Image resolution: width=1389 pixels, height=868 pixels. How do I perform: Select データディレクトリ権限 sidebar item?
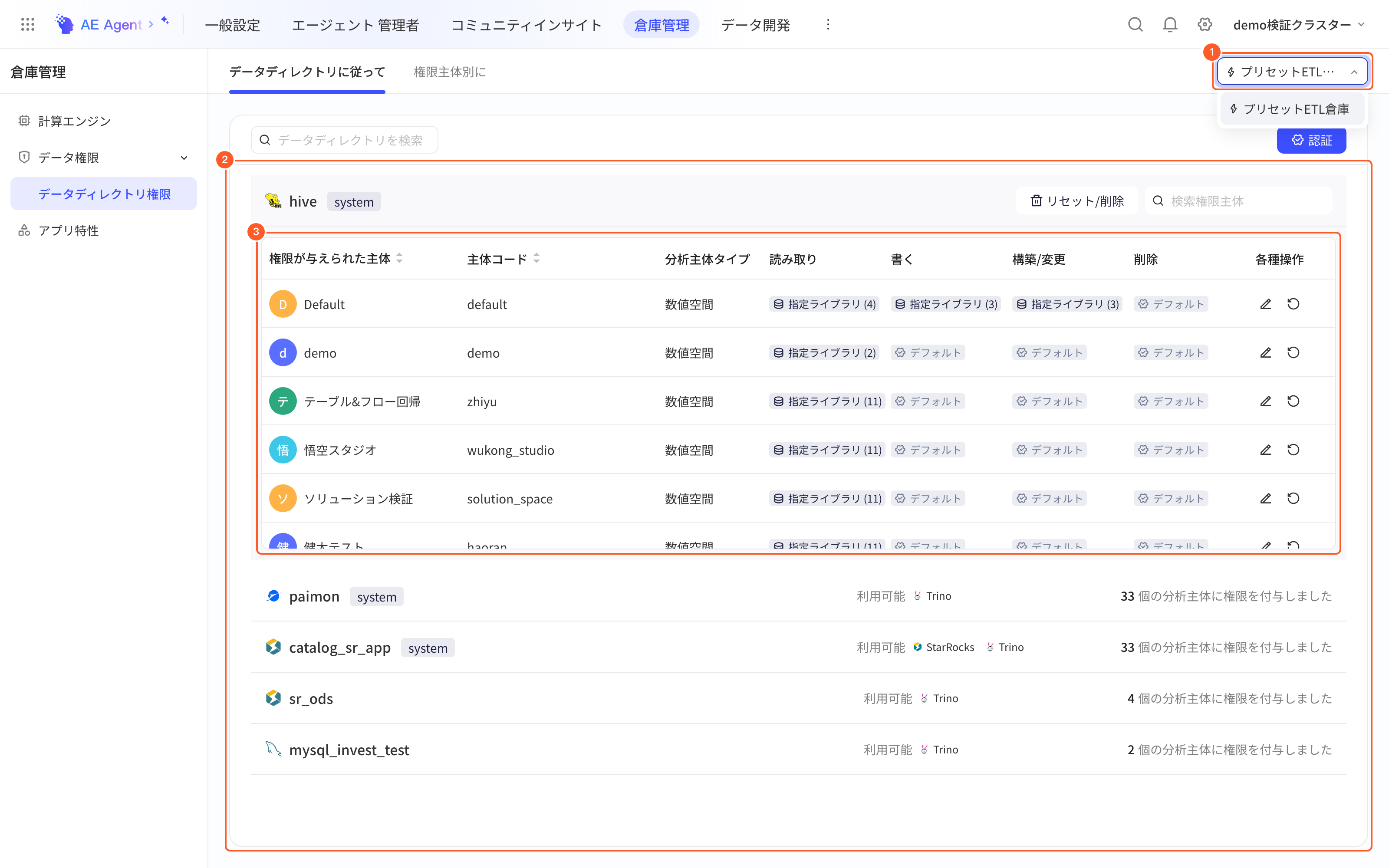103,194
